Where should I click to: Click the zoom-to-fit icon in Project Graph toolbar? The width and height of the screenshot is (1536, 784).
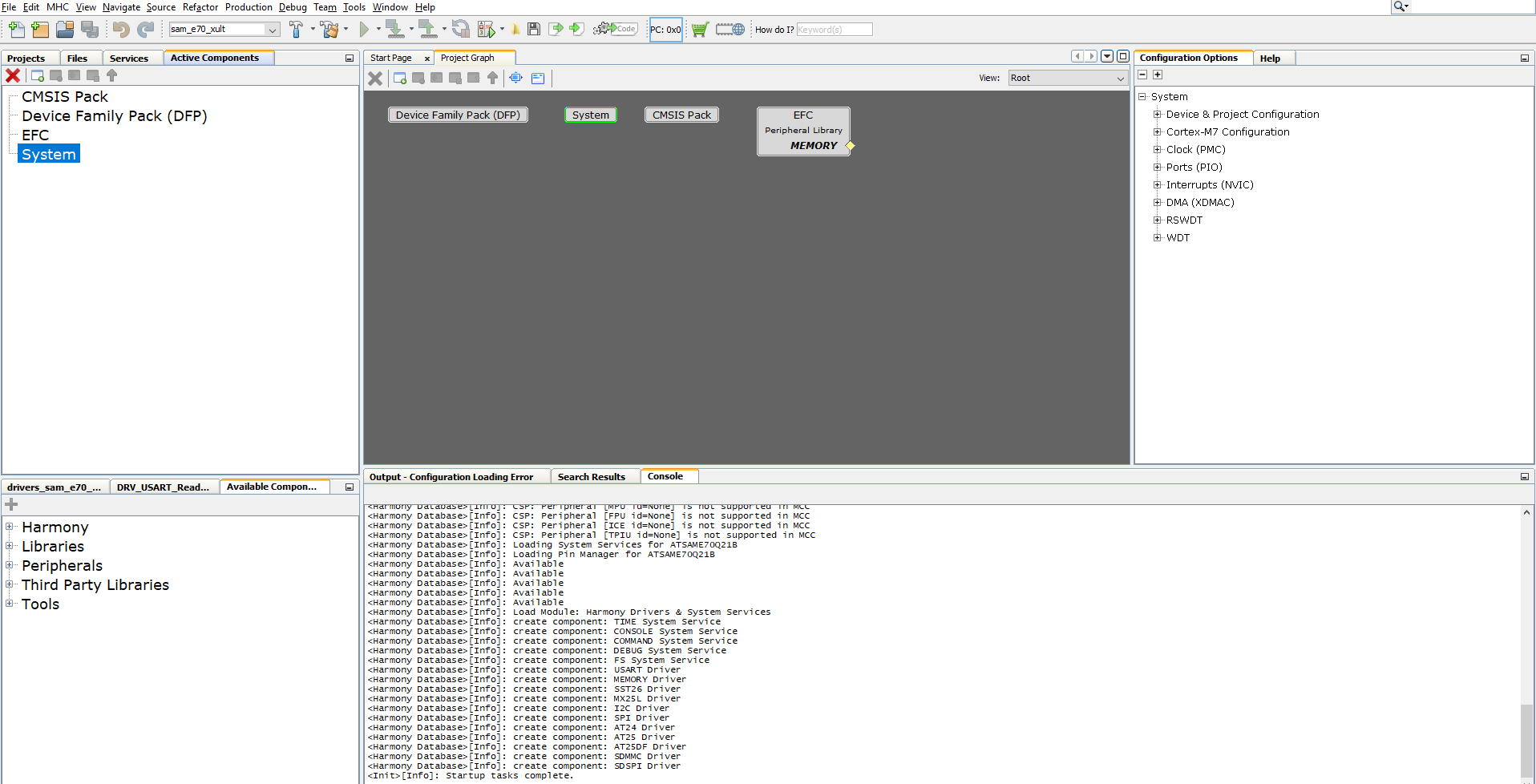click(x=515, y=78)
